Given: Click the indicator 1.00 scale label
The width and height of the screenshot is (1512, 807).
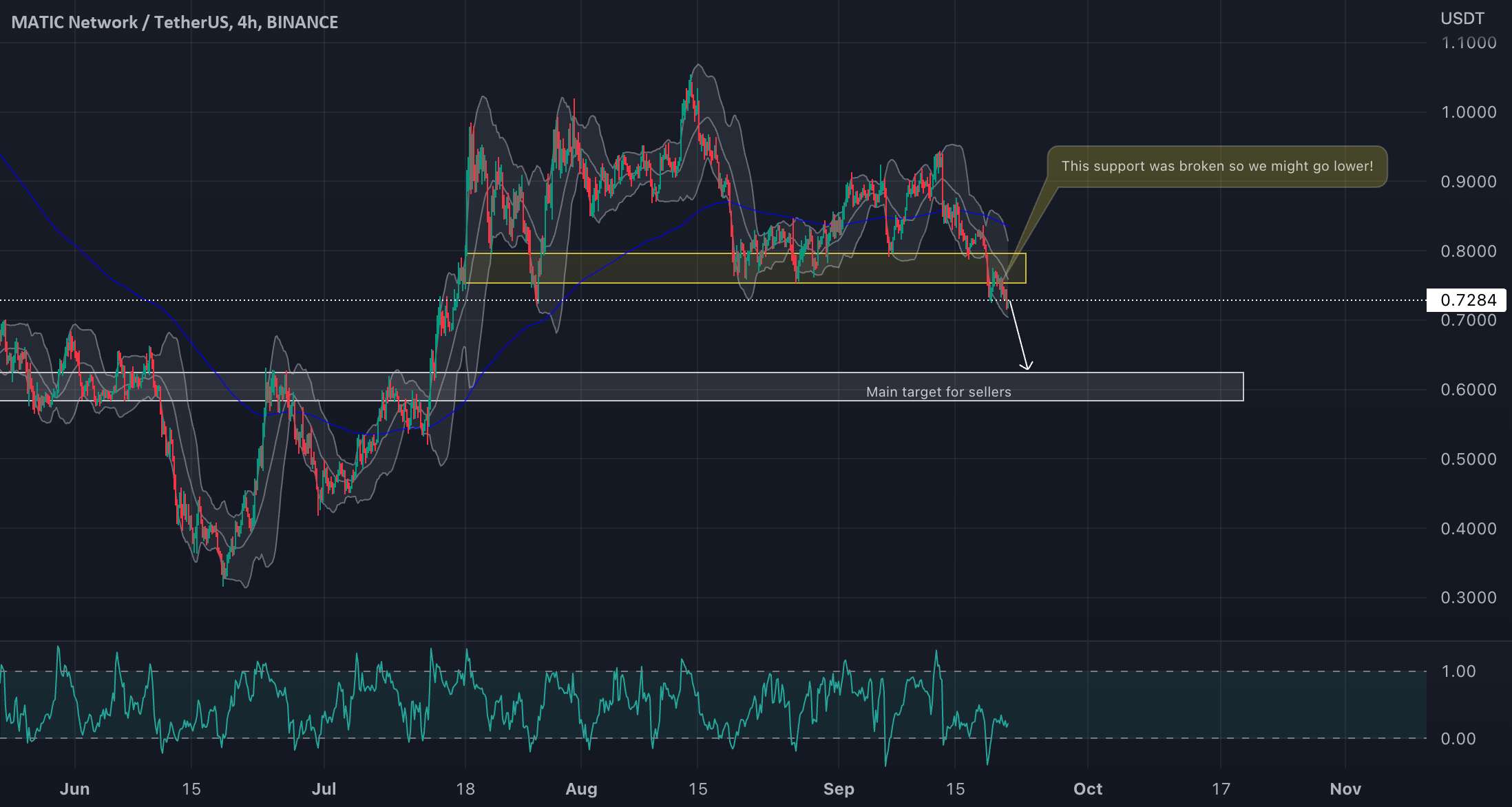Looking at the screenshot, I should coord(1458,671).
